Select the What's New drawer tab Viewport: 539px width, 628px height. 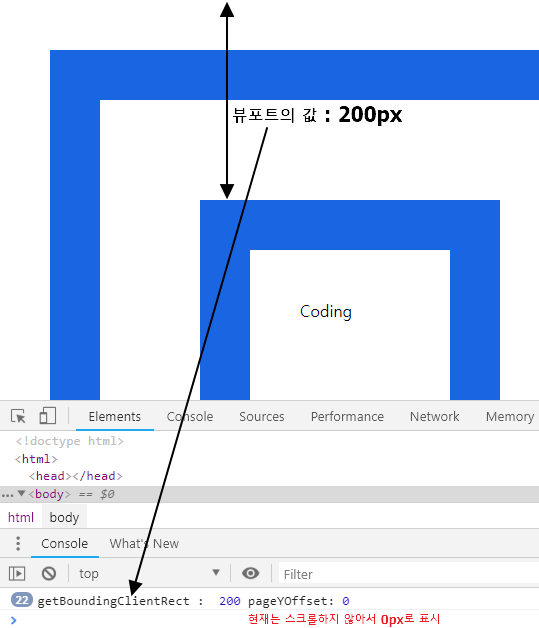144,543
